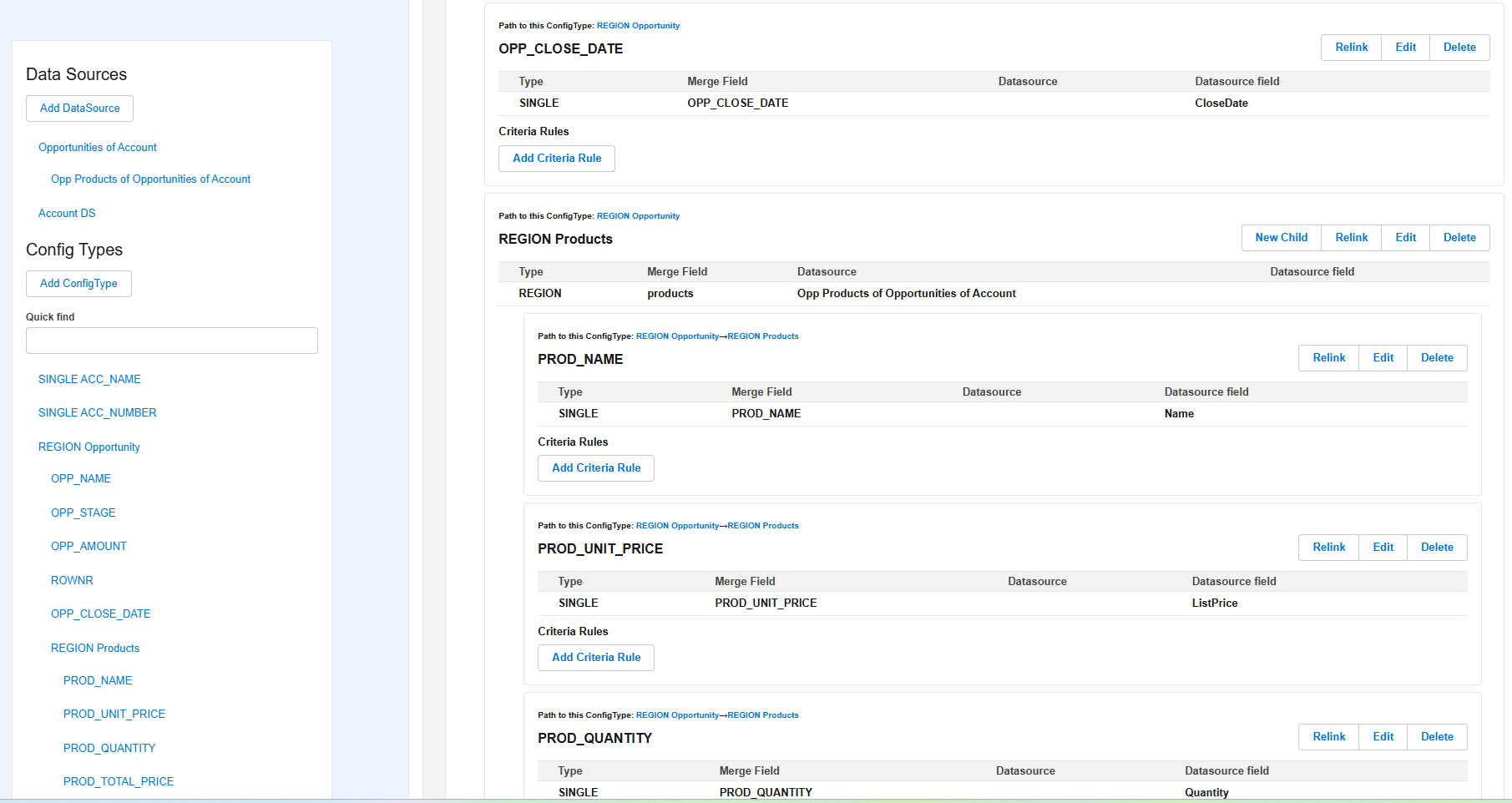Delete the PROD_UNIT_PRICE config type
This screenshot has width=1512, height=803.
point(1437,548)
